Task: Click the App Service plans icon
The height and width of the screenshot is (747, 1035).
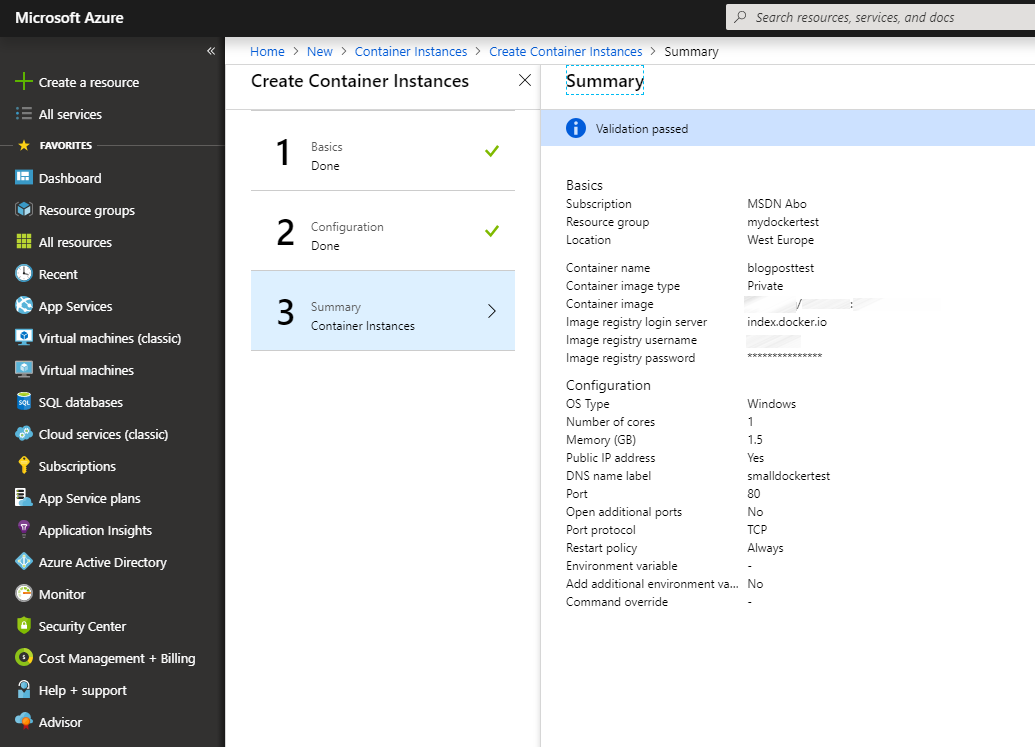Action: click(24, 498)
